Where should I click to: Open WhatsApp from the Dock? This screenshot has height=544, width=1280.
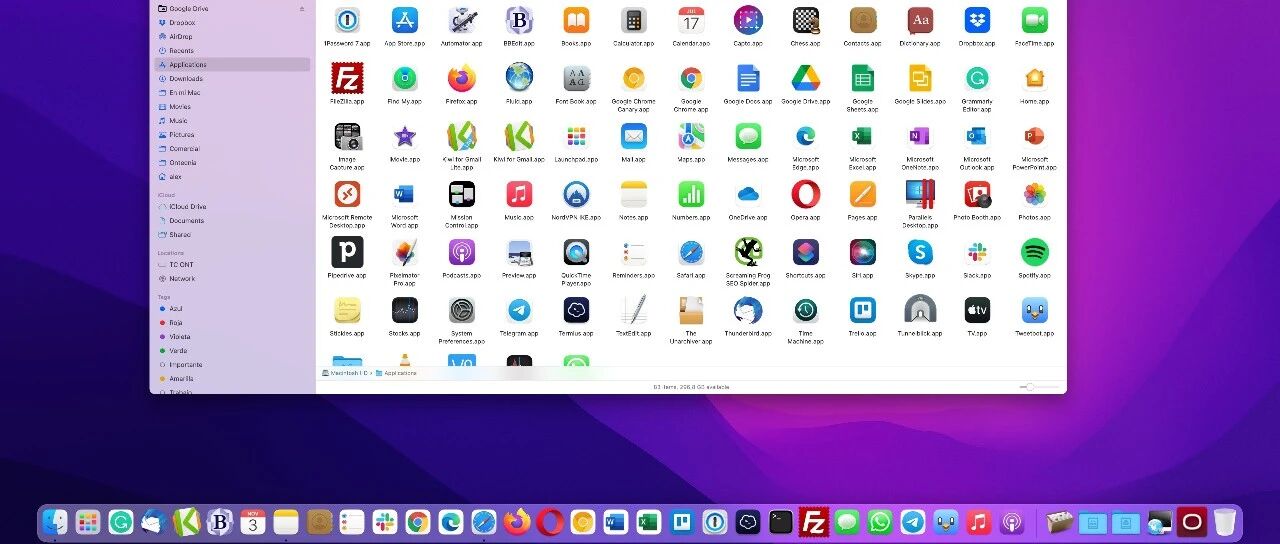coord(880,522)
